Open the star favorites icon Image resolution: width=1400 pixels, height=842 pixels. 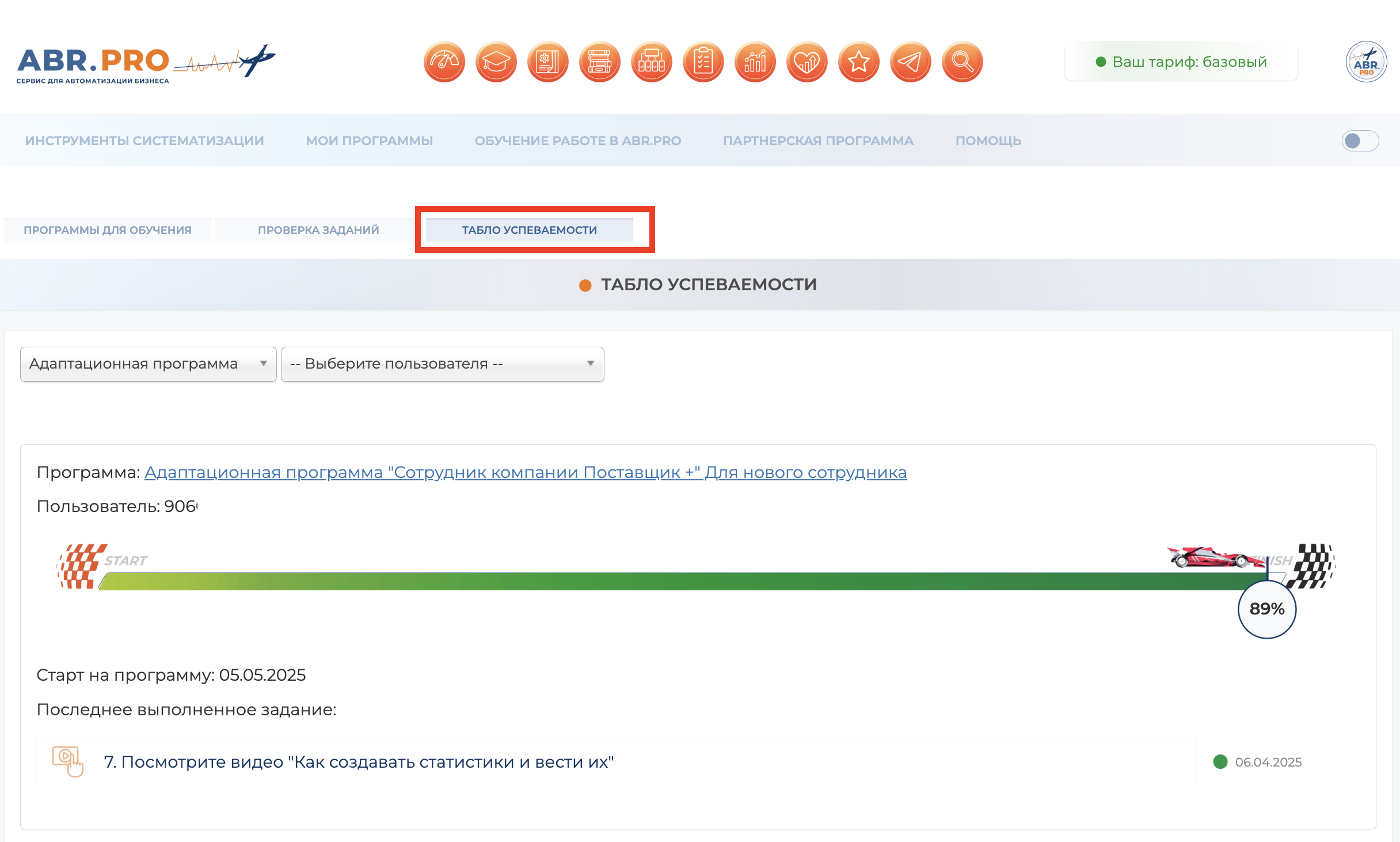(x=858, y=62)
